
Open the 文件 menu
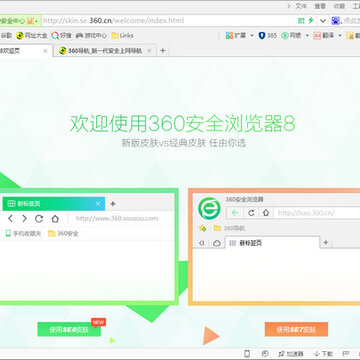tap(301, 6)
